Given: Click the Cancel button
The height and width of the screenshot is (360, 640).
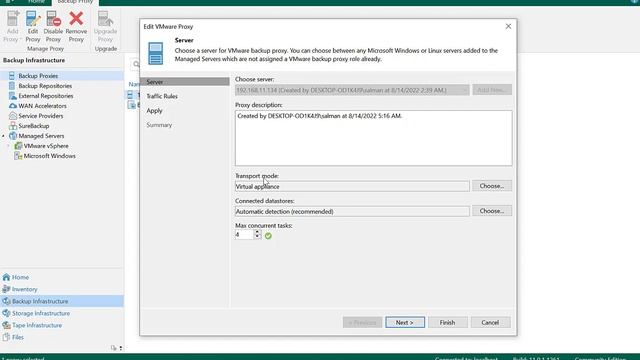Looking at the screenshot, I should coord(490,322).
